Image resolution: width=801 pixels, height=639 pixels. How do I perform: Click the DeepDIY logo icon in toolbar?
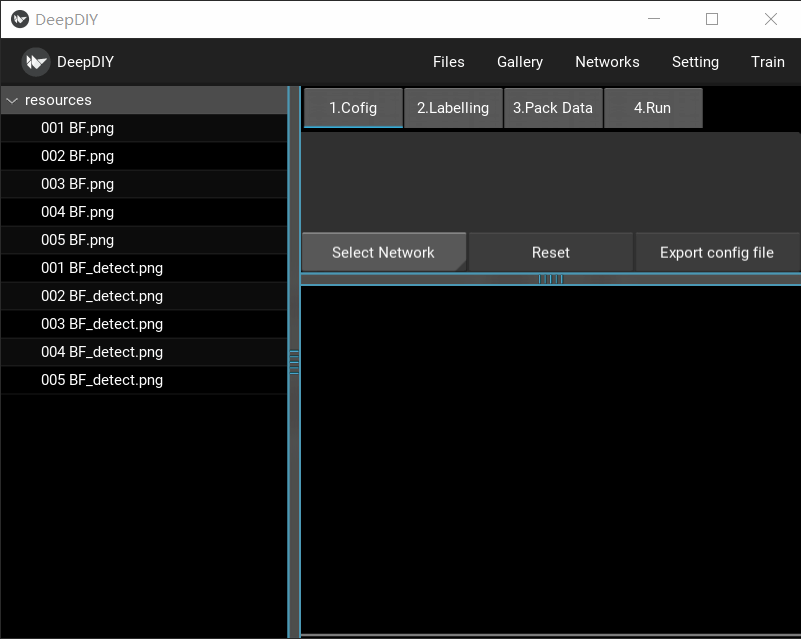[x=36, y=62]
